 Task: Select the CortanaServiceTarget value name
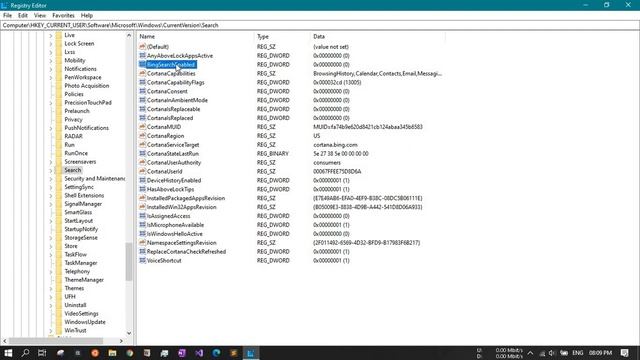173,145
